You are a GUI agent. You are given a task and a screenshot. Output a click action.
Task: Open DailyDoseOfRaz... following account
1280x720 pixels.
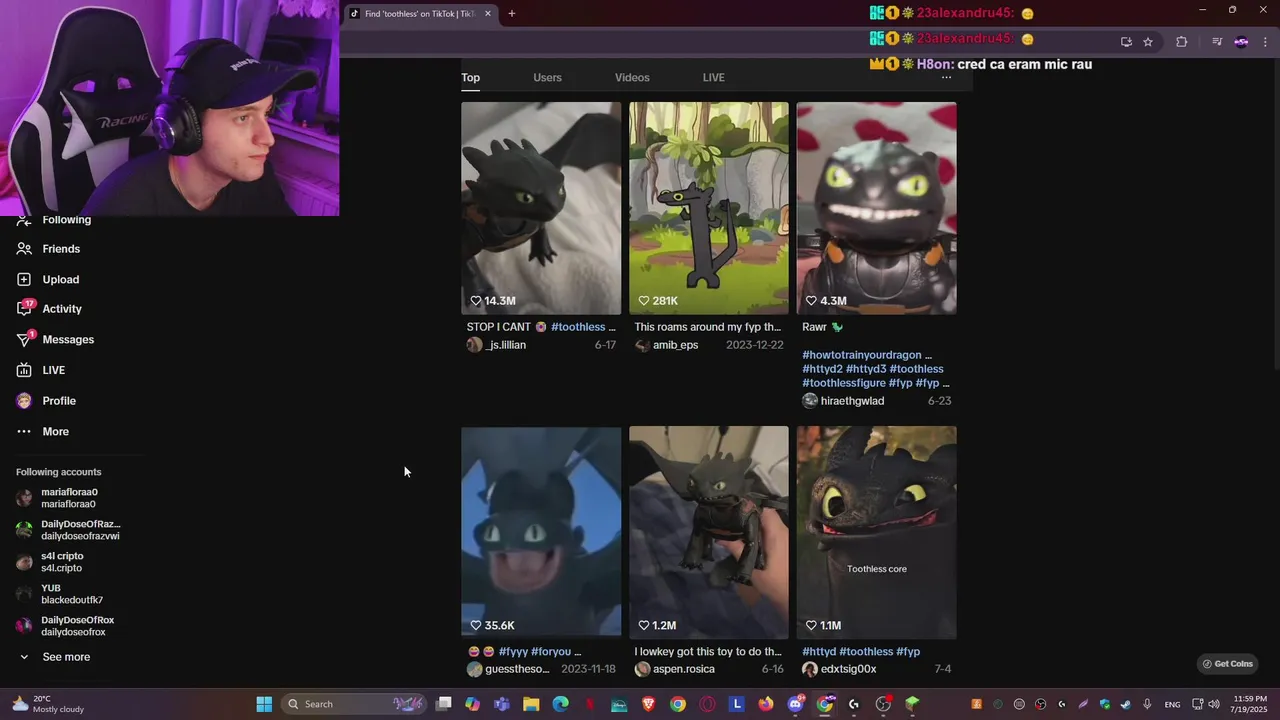point(68,530)
